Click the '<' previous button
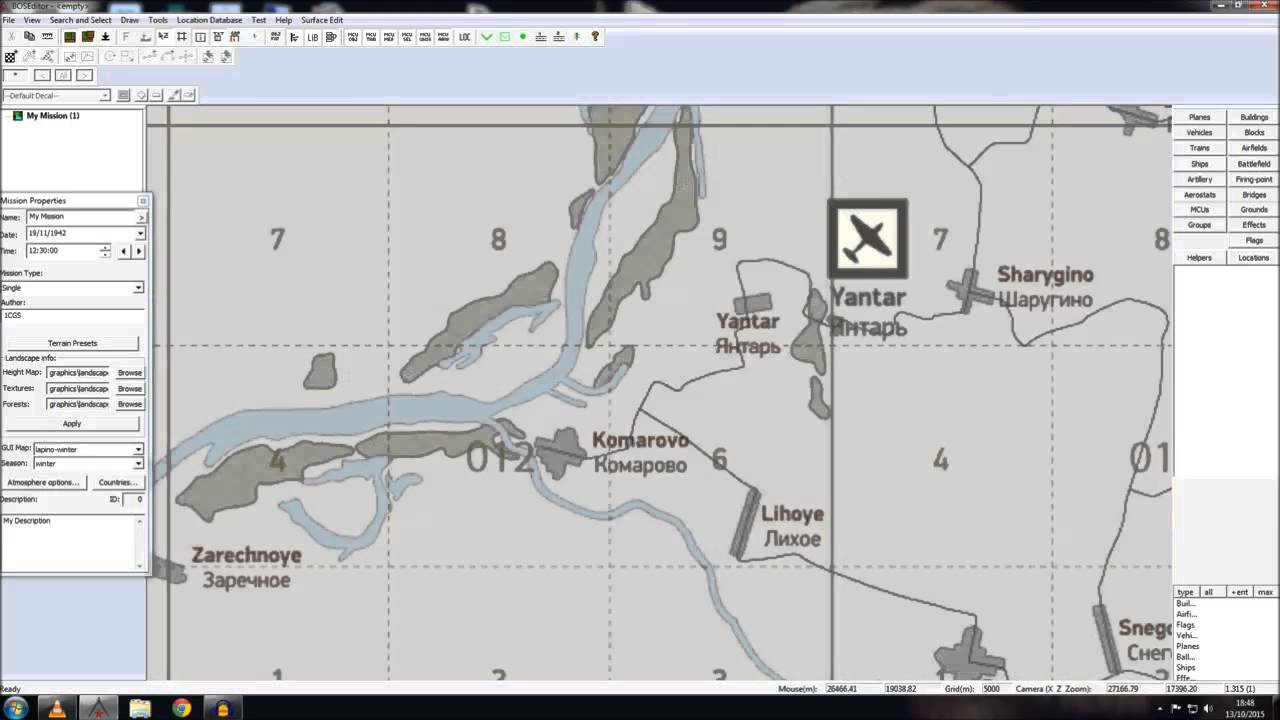Screen dimensions: 1280x720 point(42,75)
